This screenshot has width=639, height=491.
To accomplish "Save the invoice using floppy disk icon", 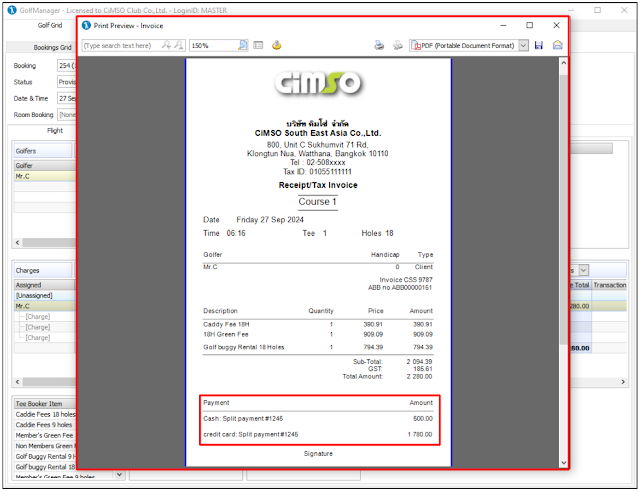I will 539,45.
